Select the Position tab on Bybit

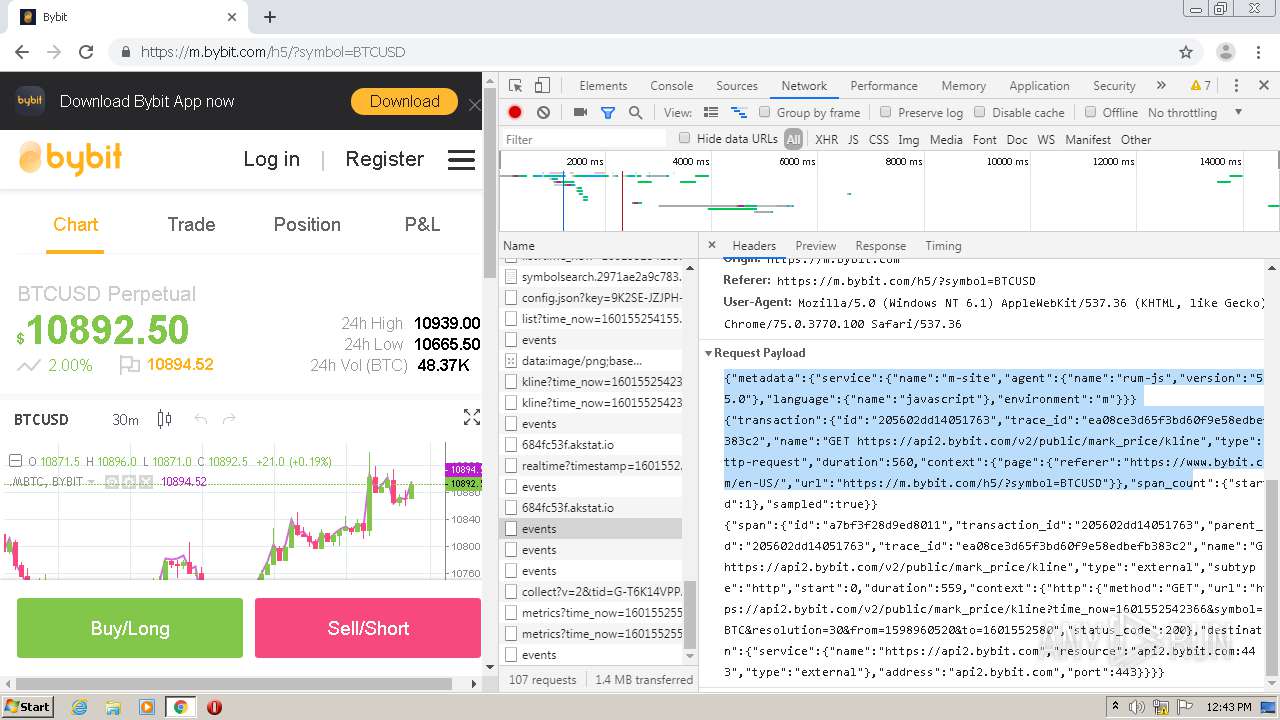307,225
